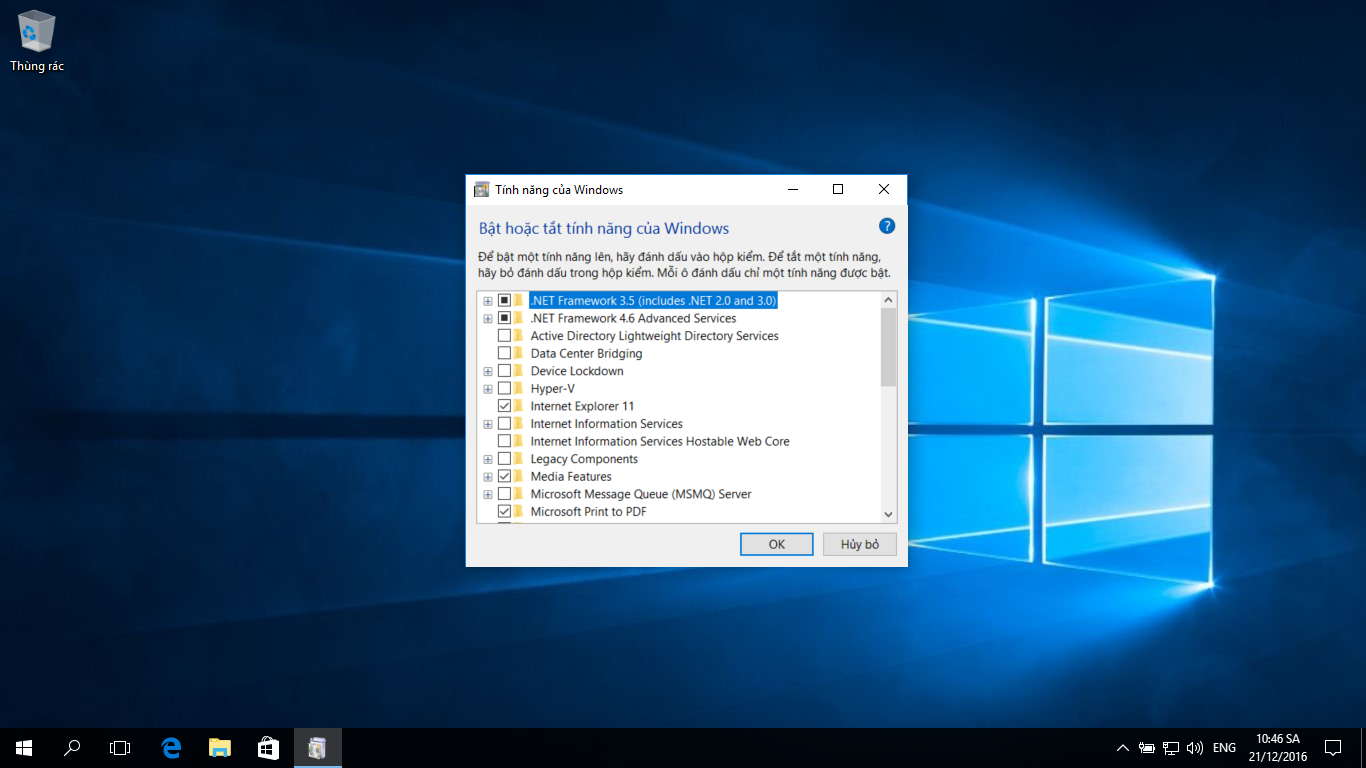
Task: Open the Action Center notification icon
Action: coord(1333,747)
